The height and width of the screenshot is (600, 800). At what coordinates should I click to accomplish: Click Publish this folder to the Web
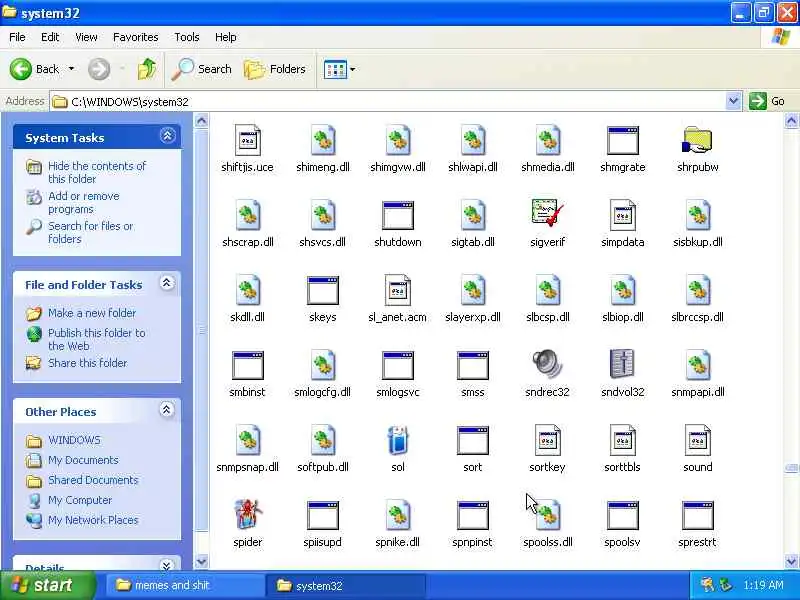[97, 339]
